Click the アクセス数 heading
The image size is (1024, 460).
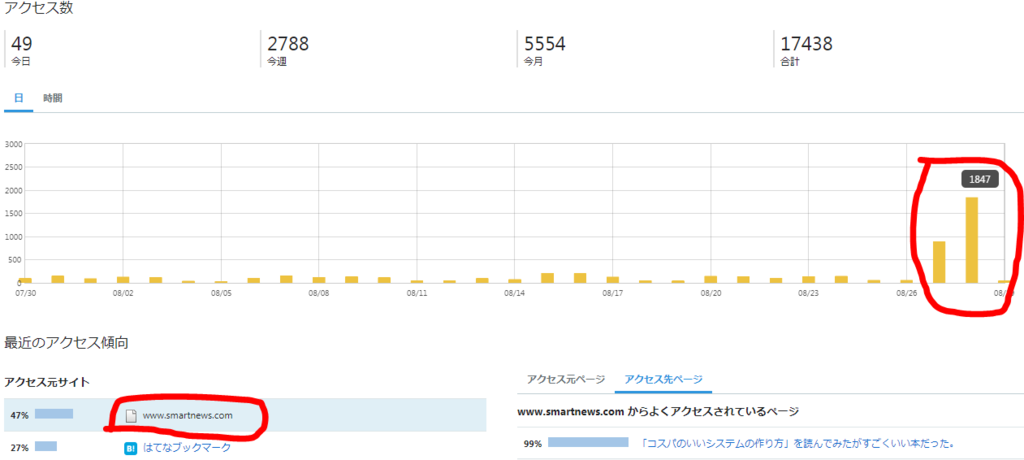[x=39, y=10]
